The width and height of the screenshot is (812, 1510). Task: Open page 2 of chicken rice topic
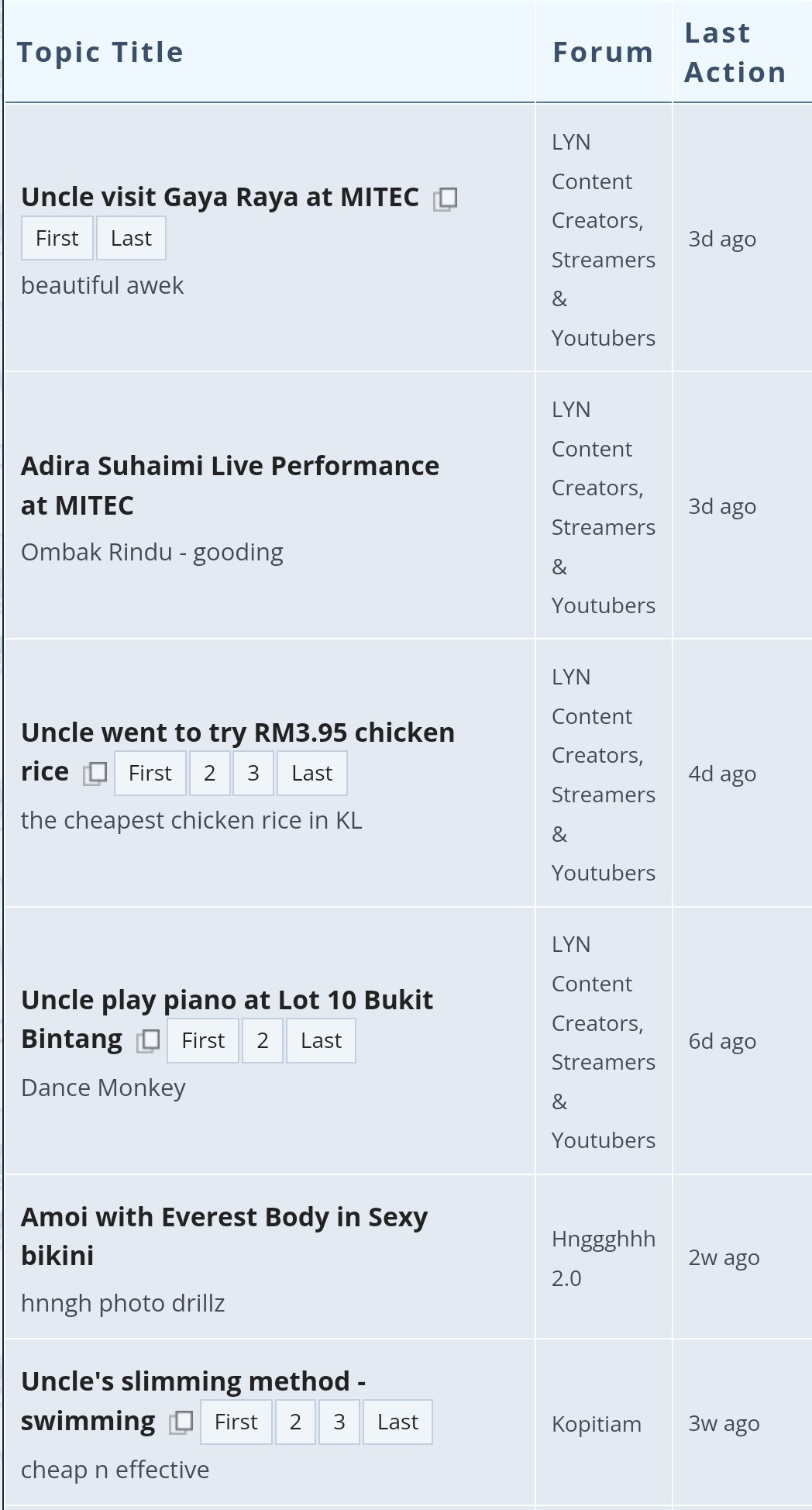(209, 773)
